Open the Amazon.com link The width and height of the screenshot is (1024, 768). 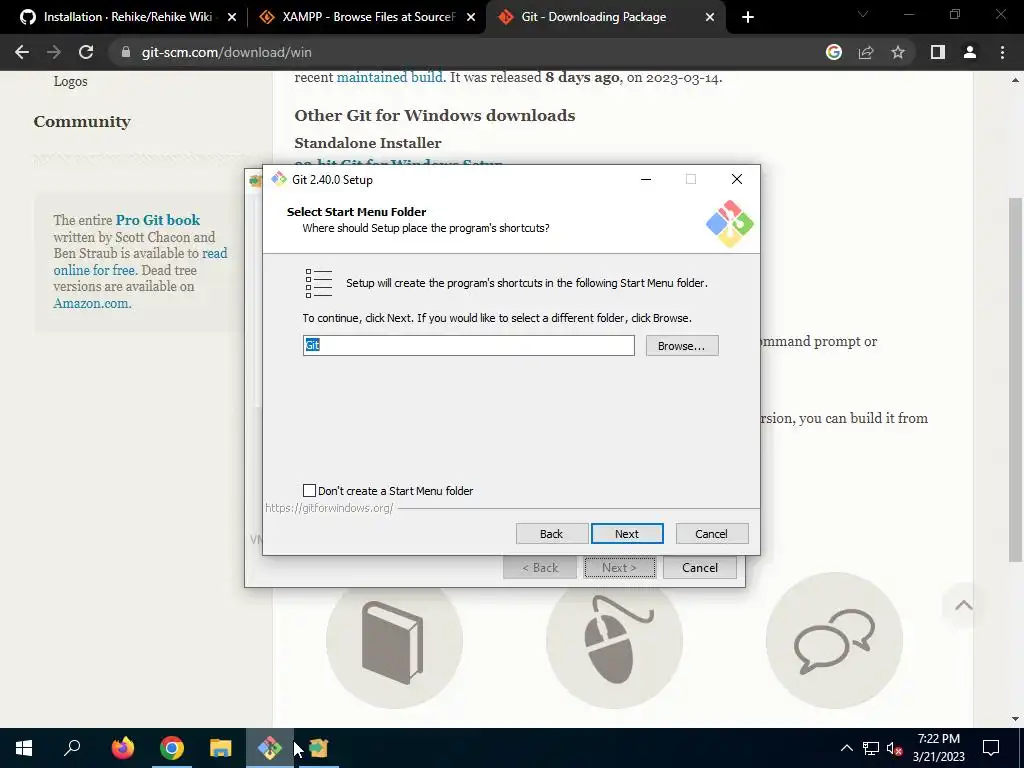[92, 303]
